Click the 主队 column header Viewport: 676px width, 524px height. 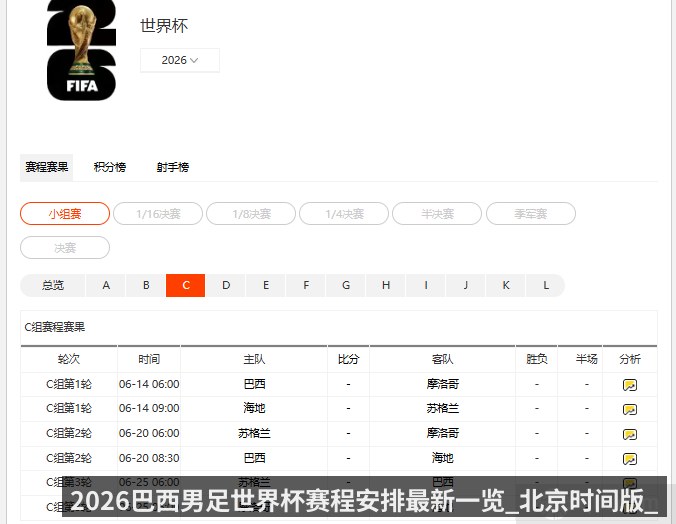[x=254, y=359]
